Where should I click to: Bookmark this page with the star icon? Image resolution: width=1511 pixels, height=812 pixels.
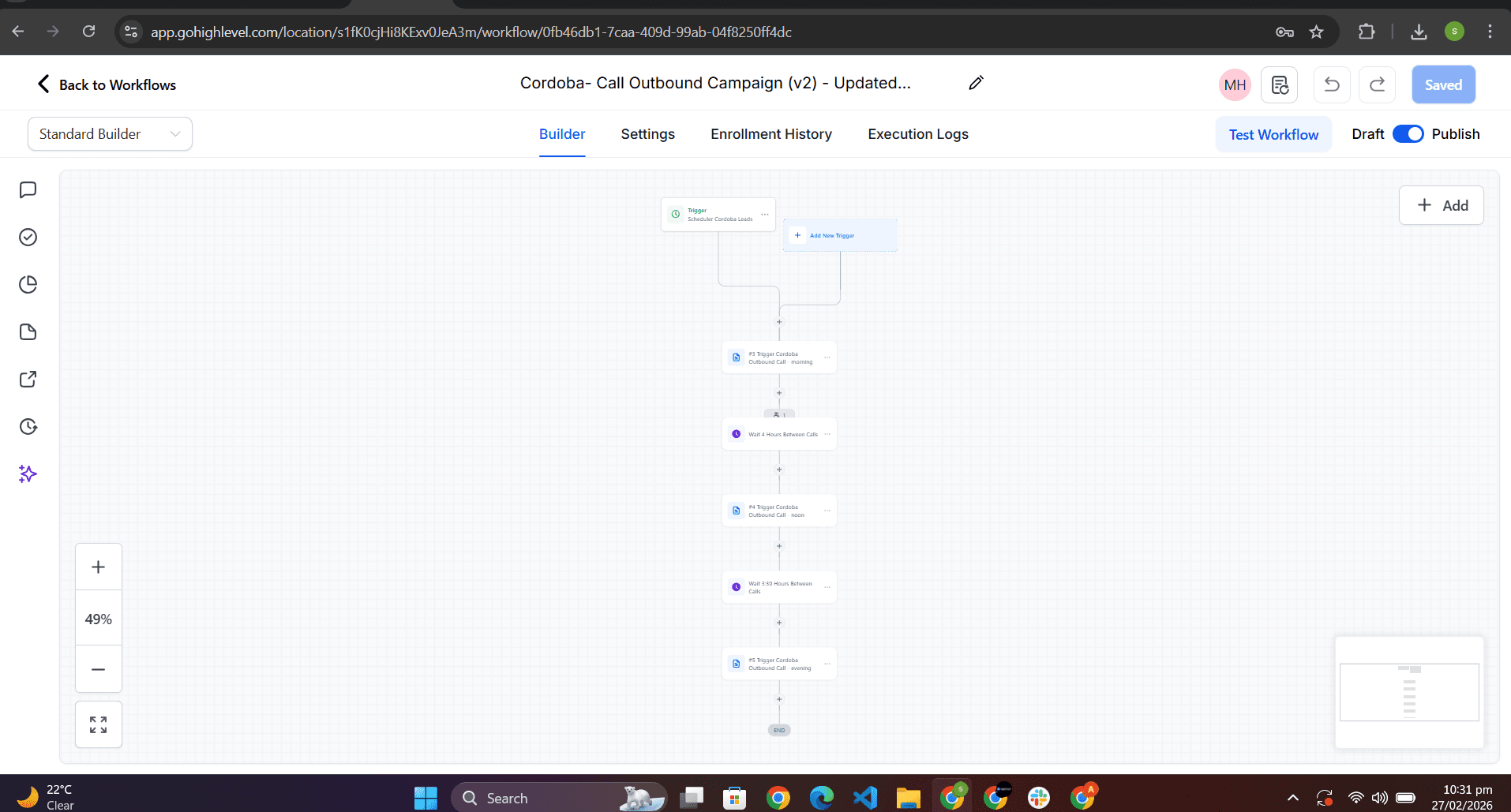pyautogui.click(x=1316, y=32)
